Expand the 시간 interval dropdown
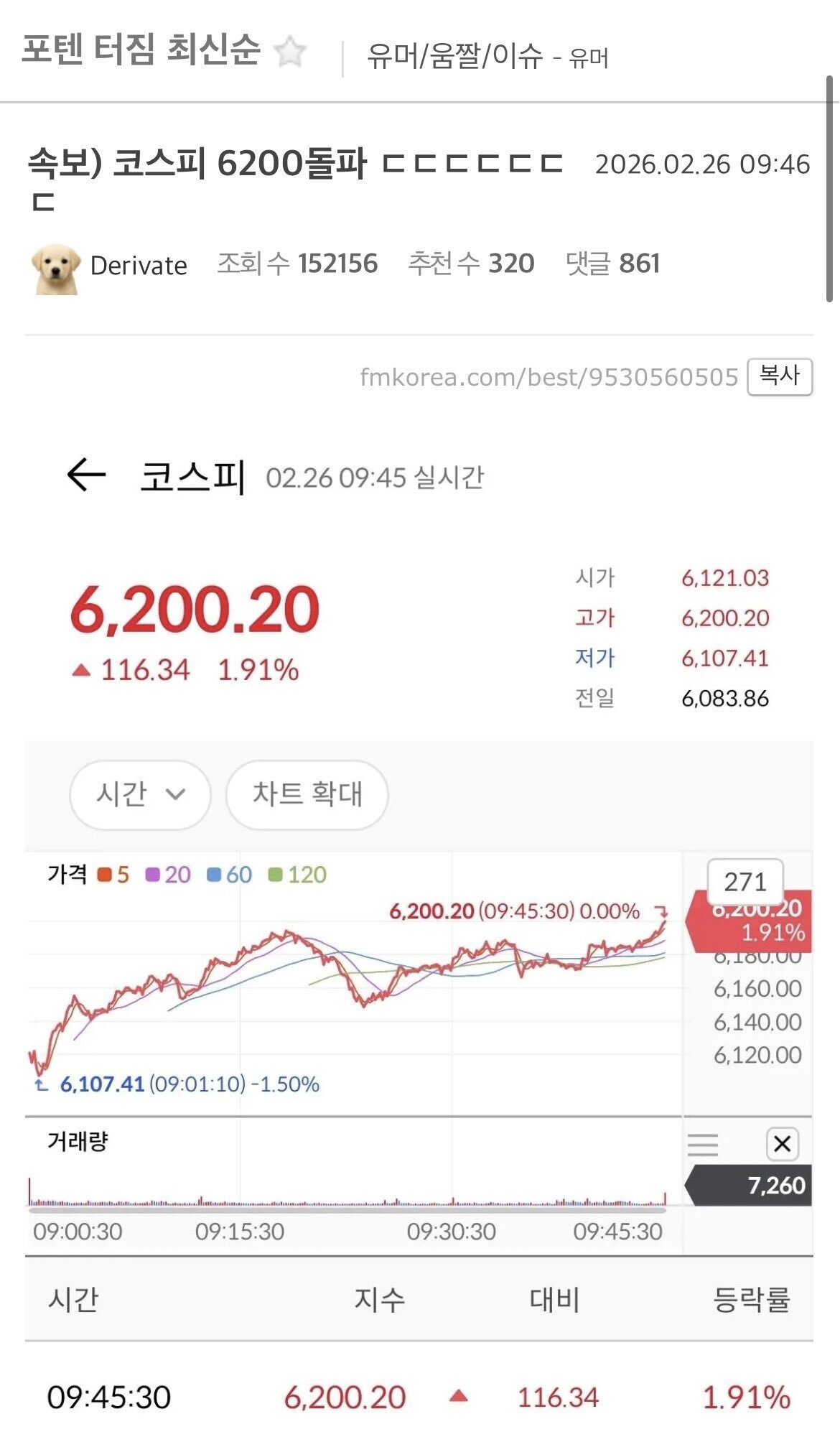 [140, 794]
